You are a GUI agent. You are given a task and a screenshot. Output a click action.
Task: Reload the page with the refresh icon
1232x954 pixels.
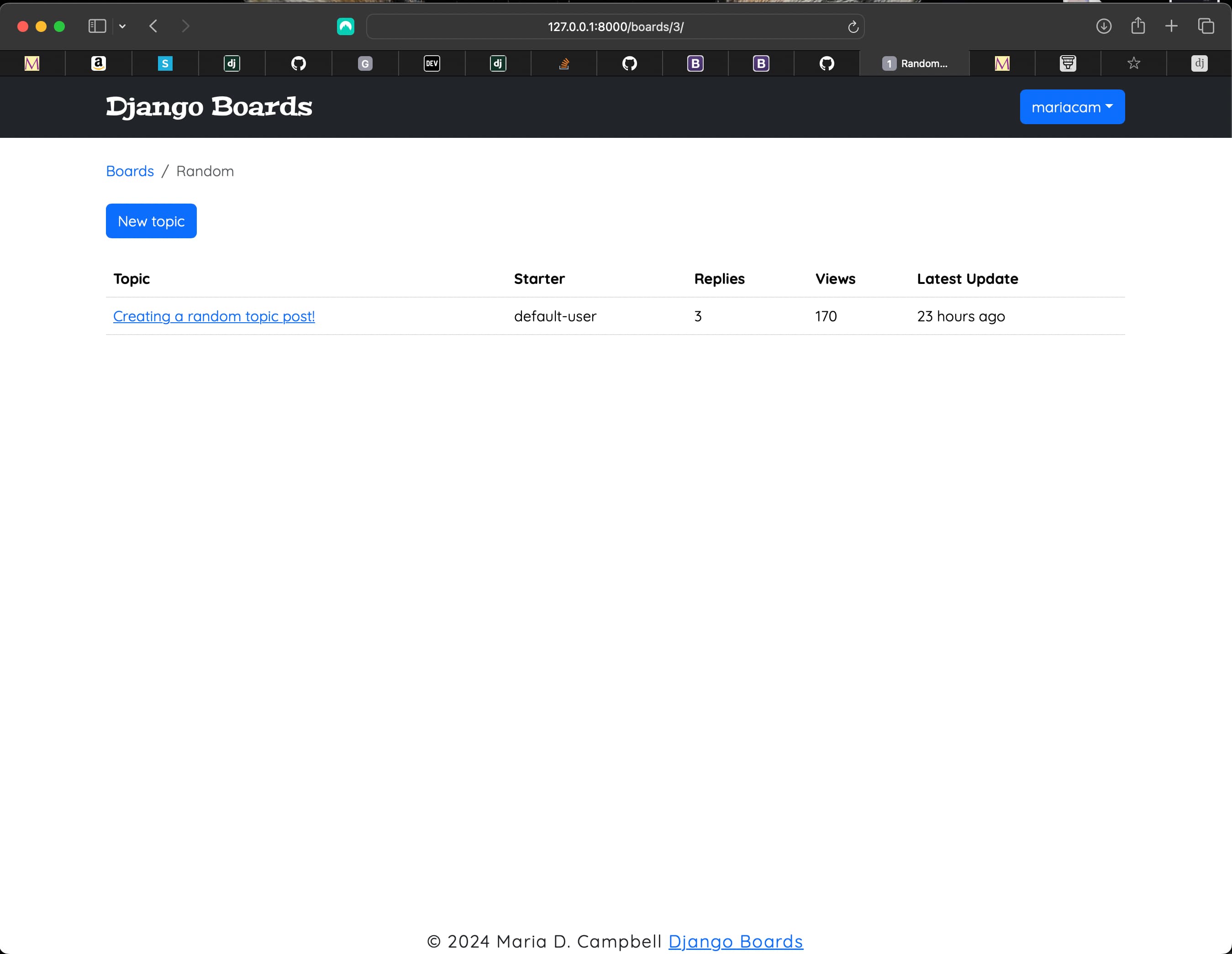[x=853, y=26]
